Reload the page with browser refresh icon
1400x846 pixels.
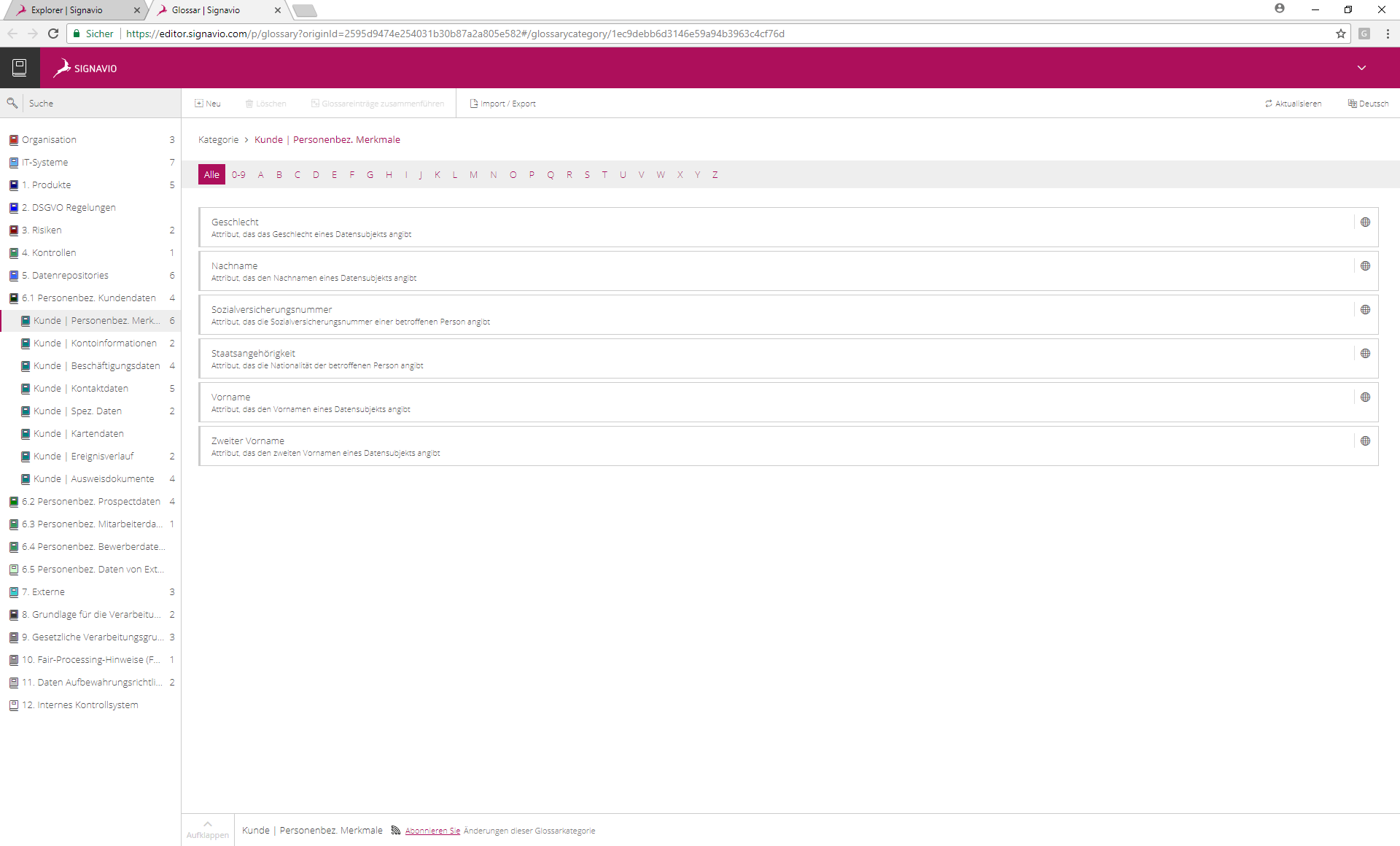point(52,34)
